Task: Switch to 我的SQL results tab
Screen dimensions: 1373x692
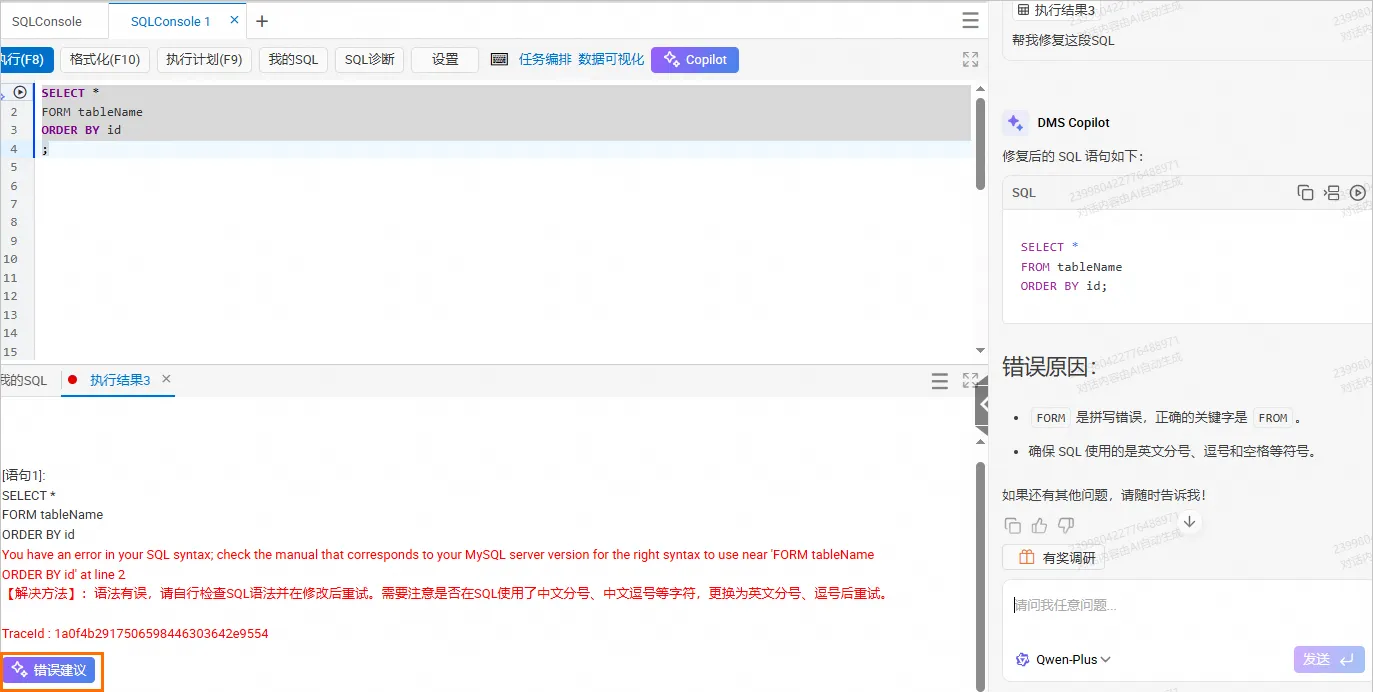Action: pyautogui.click(x=24, y=381)
